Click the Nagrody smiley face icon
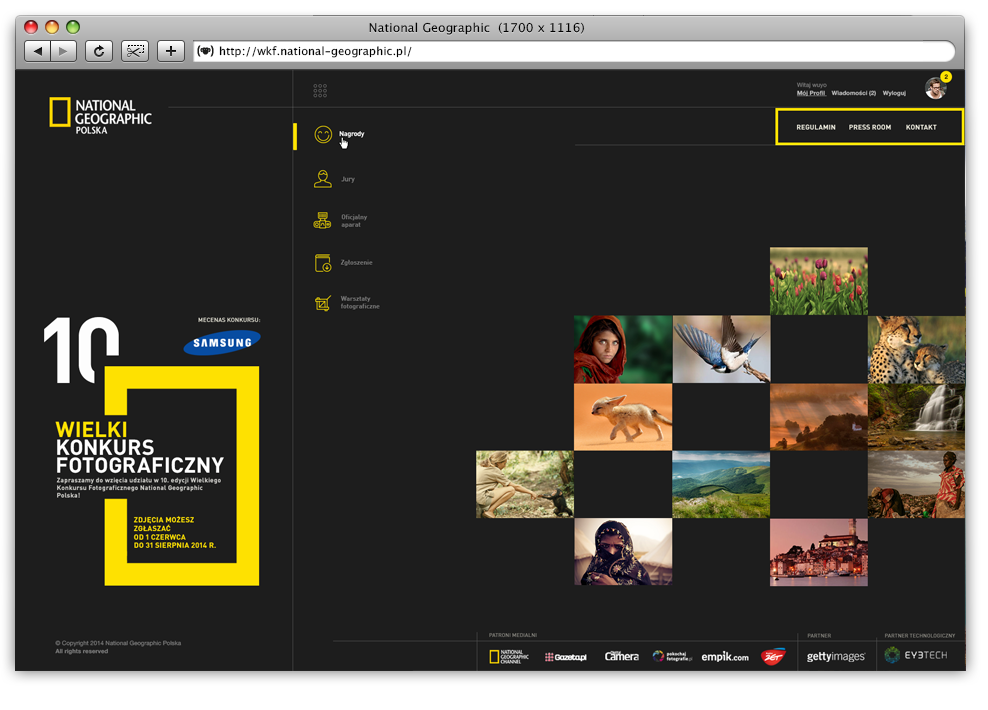 323,135
